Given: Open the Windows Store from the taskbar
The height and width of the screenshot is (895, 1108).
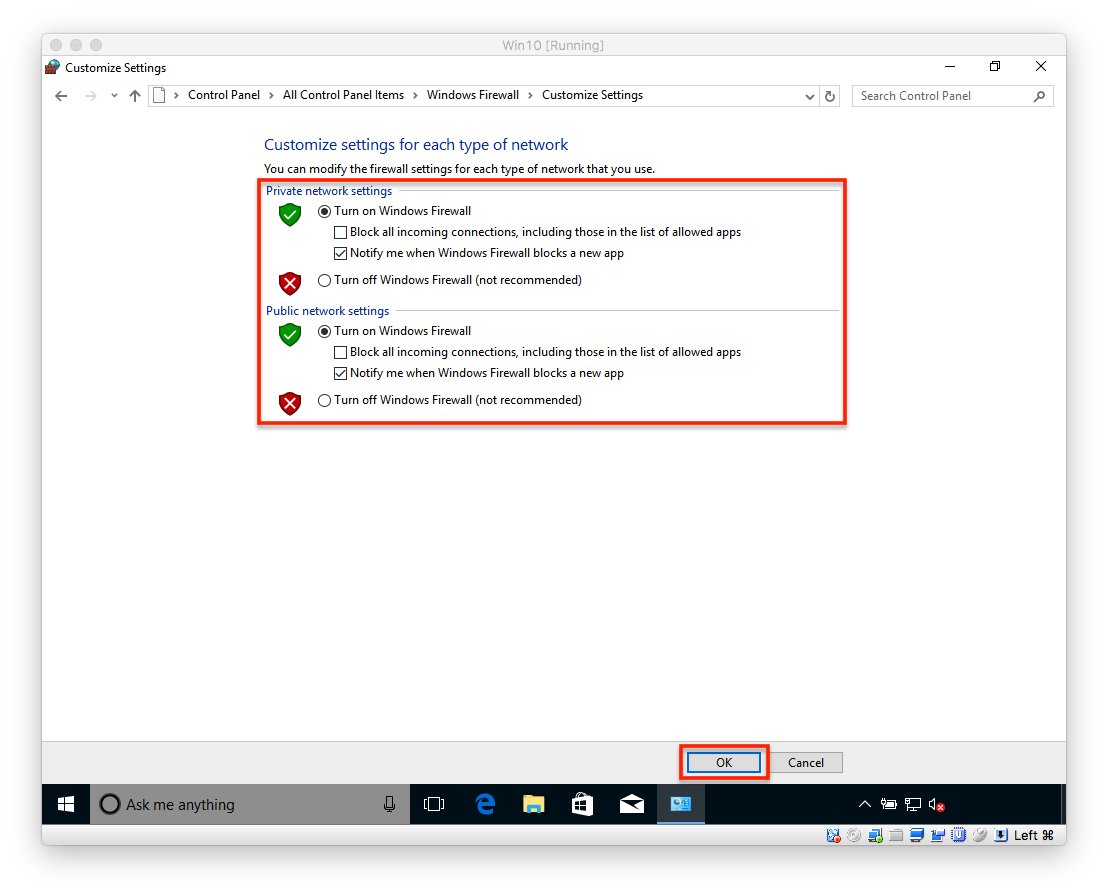Looking at the screenshot, I should pos(582,804).
